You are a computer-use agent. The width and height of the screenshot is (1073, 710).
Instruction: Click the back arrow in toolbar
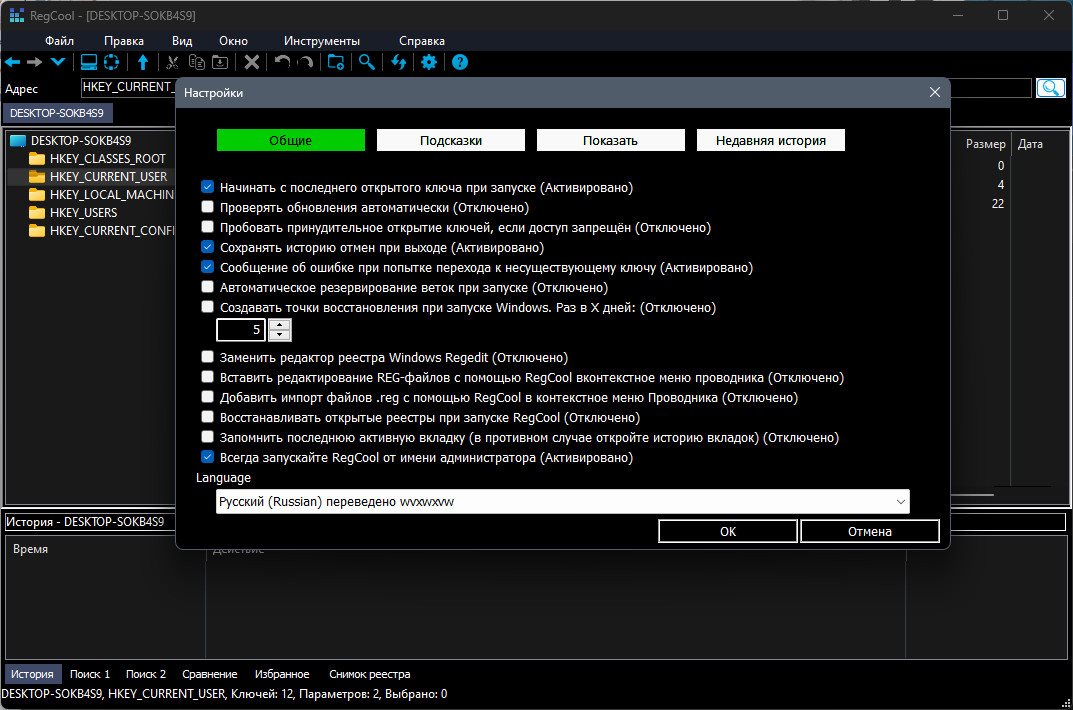13,62
